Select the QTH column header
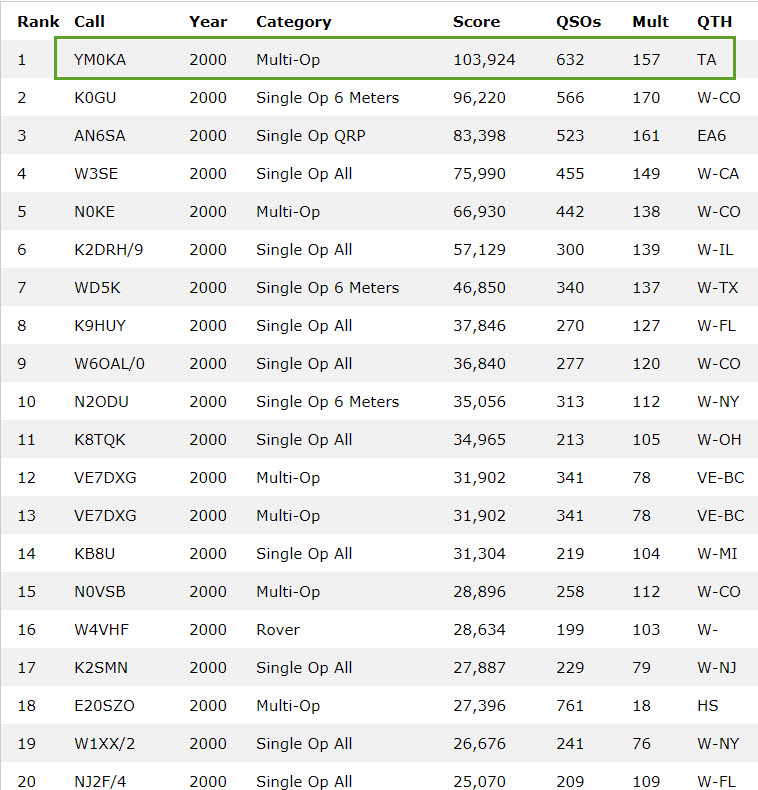This screenshot has width=758, height=790. pyautogui.click(x=713, y=21)
